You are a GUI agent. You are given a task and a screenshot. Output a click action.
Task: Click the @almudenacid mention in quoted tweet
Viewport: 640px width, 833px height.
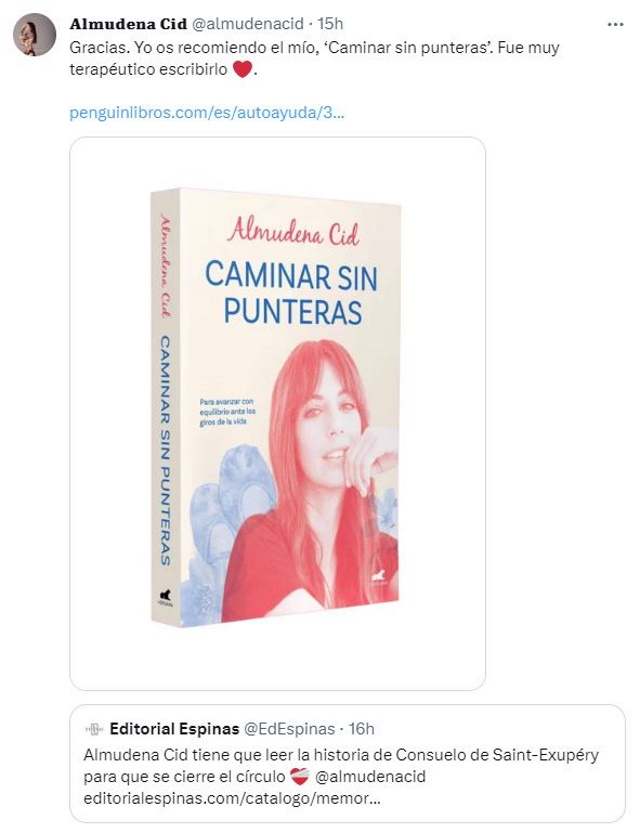coord(370,777)
